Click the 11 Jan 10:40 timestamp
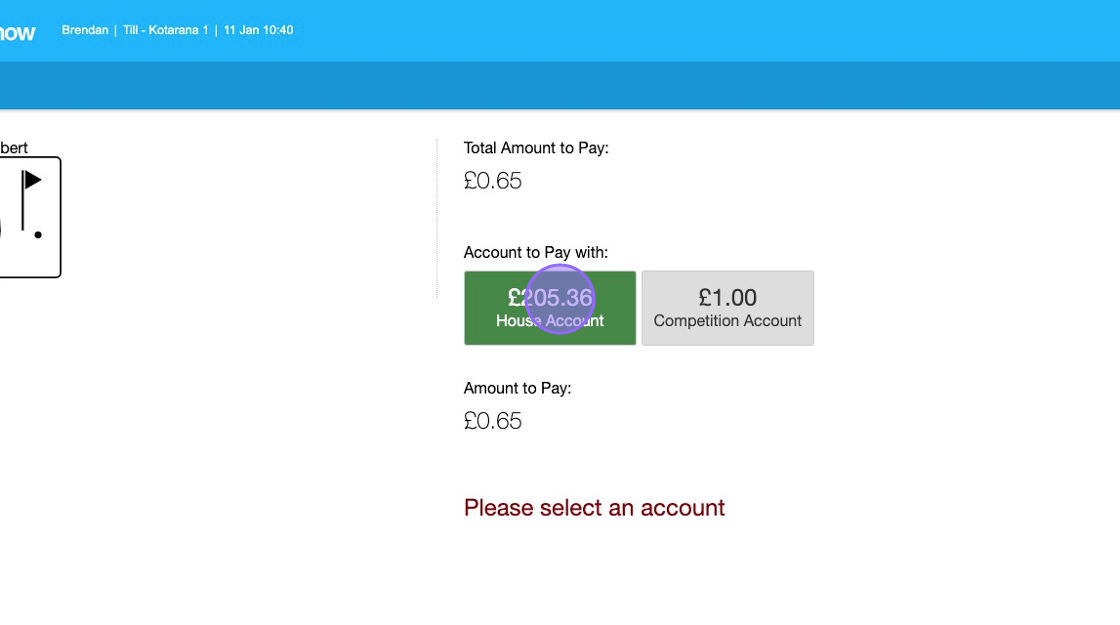This screenshot has width=1120, height=625. pos(258,30)
